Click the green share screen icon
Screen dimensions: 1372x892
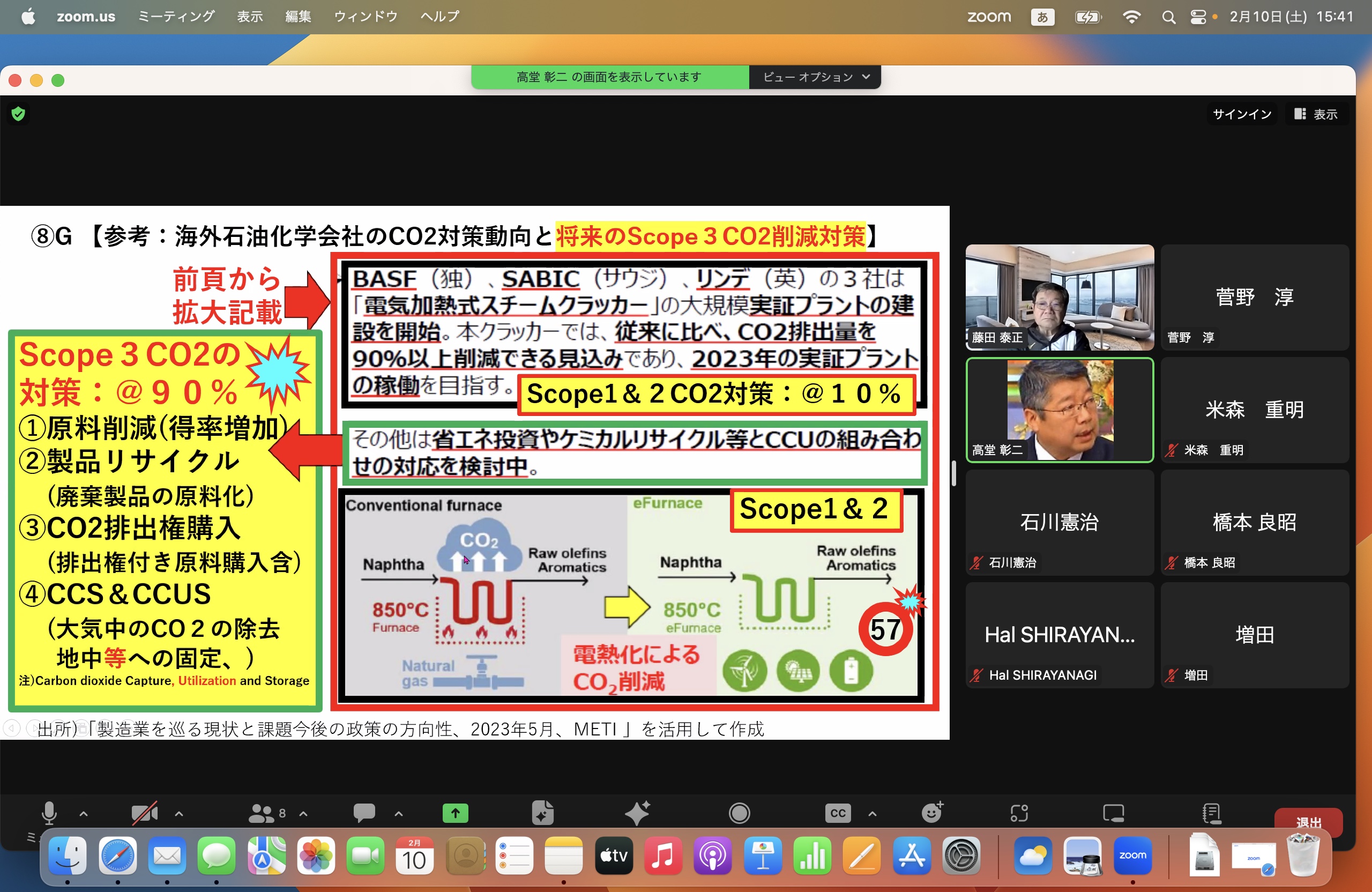point(456,813)
